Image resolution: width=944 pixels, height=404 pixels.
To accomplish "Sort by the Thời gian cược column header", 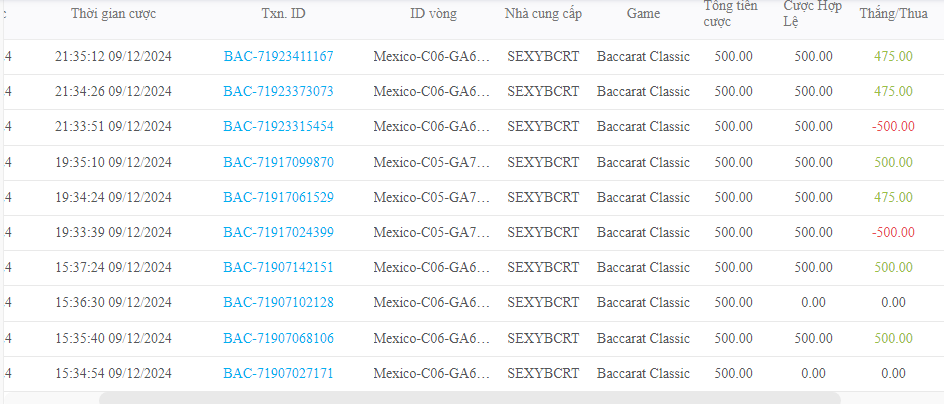I will click(113, 14).
